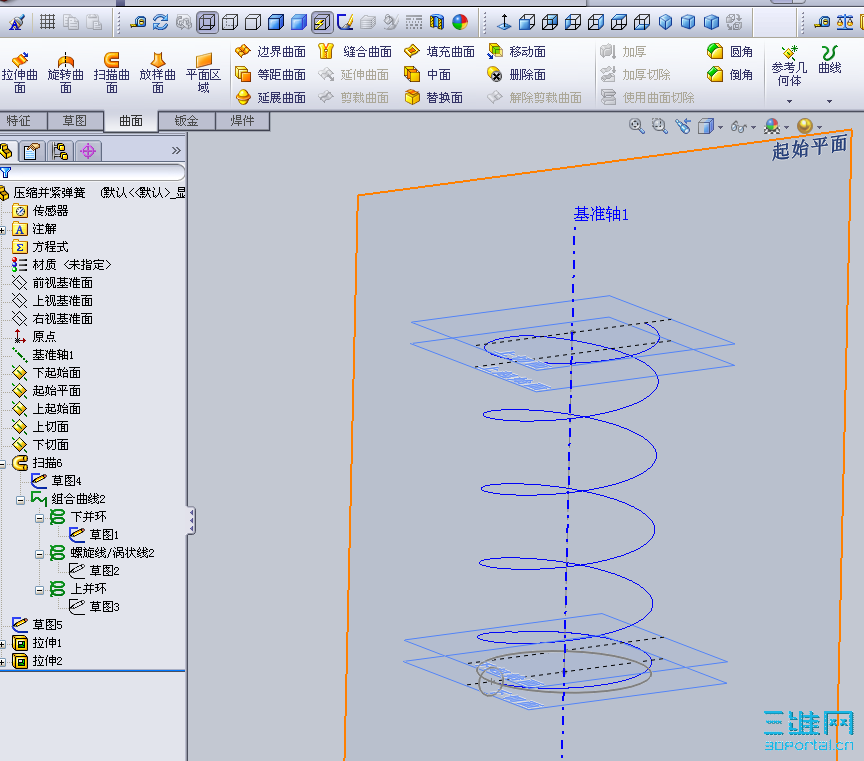Select the Swept Surface (扫描曲面) tool
The image size is (864, 761).
pyautogui.click(x=112, y=73)
